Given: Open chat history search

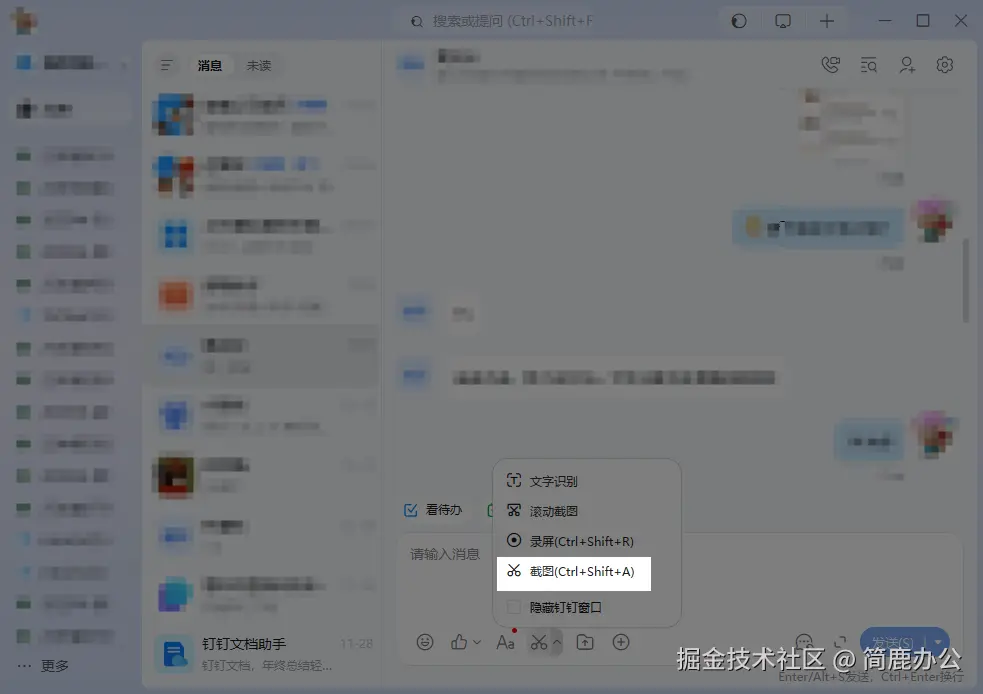Looking at the screenshot, I should point(868,64).
